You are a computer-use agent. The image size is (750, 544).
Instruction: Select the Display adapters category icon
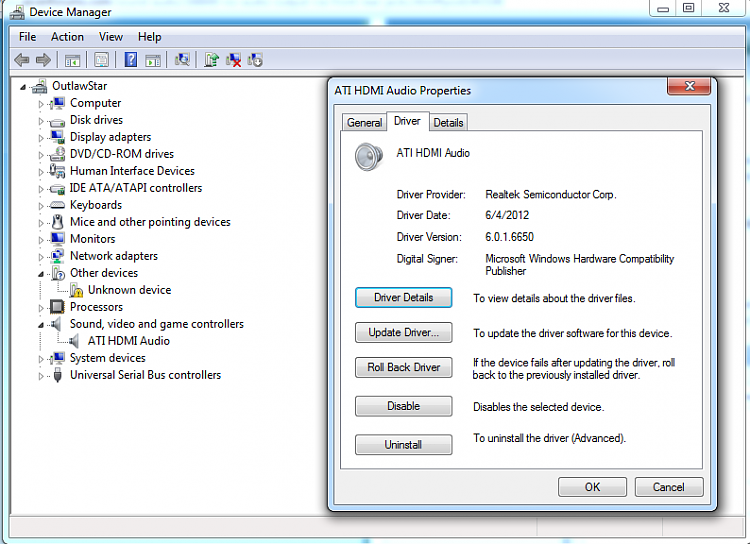[57, 137]
